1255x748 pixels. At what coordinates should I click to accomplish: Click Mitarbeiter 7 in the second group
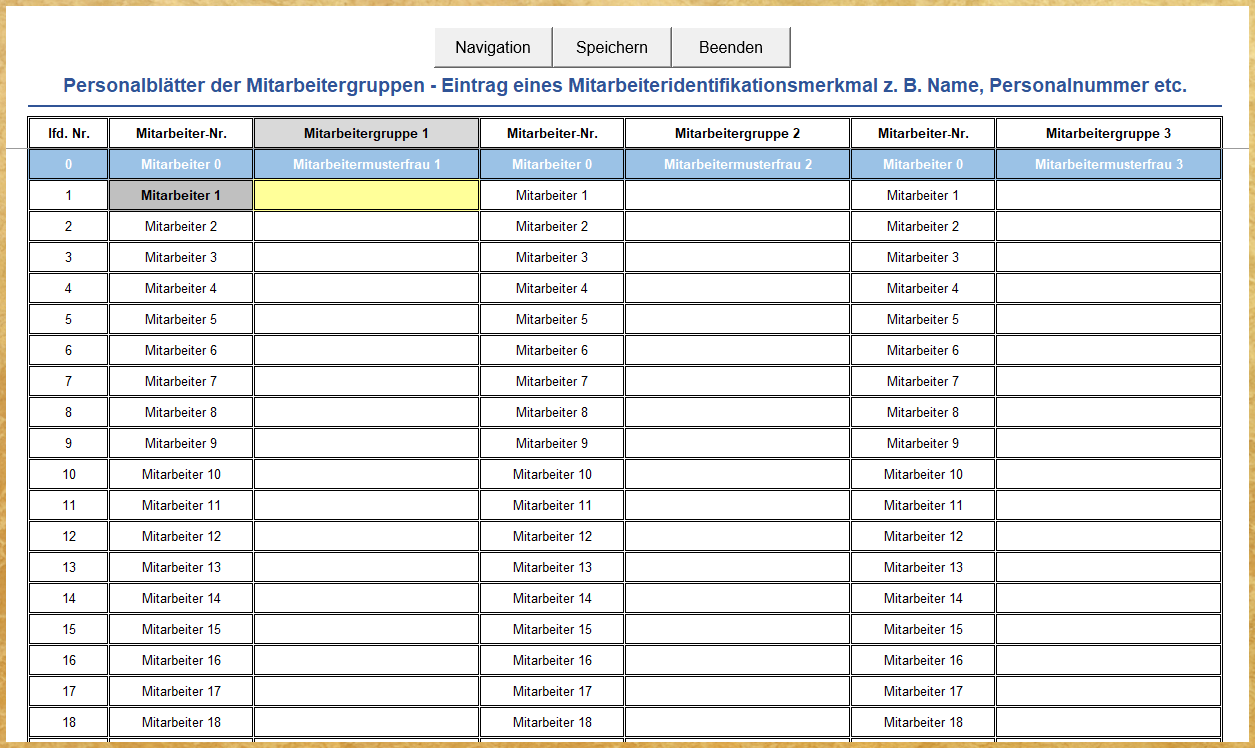[552, 382]
